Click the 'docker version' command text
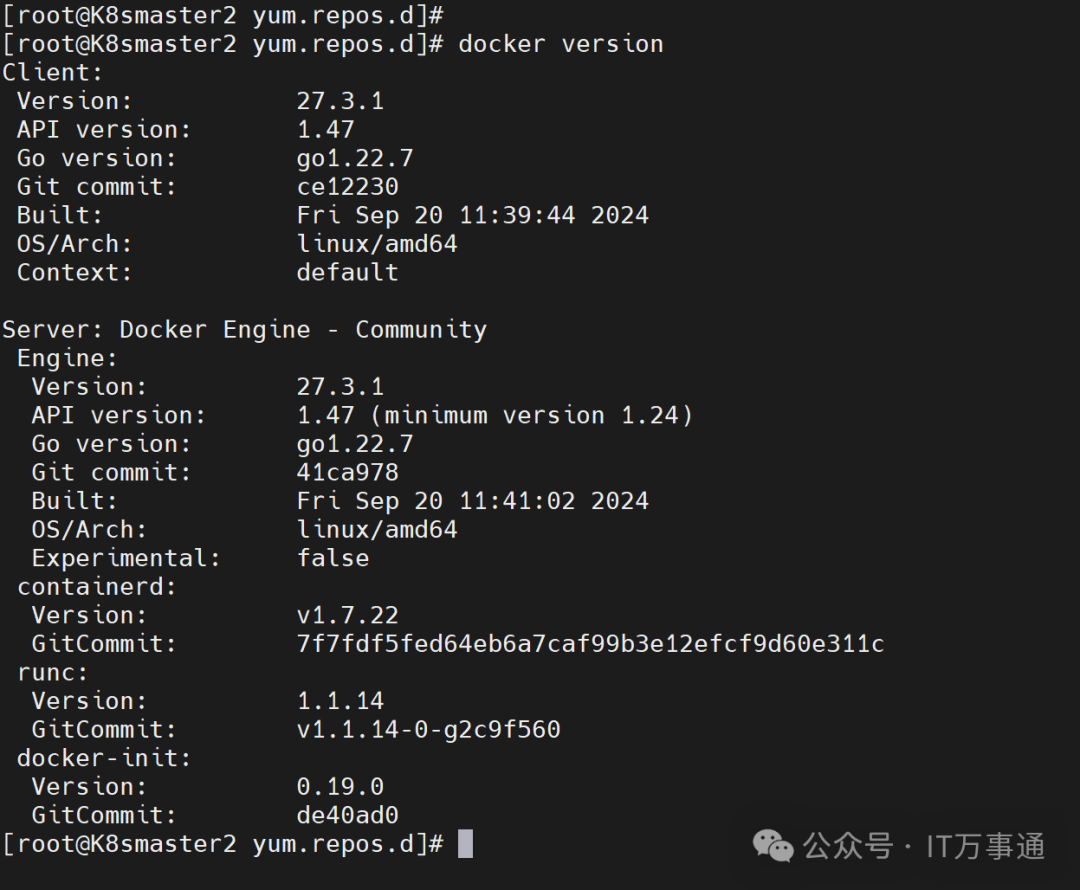The height and width of the screenshot is (890, 1080). [561, 44]
